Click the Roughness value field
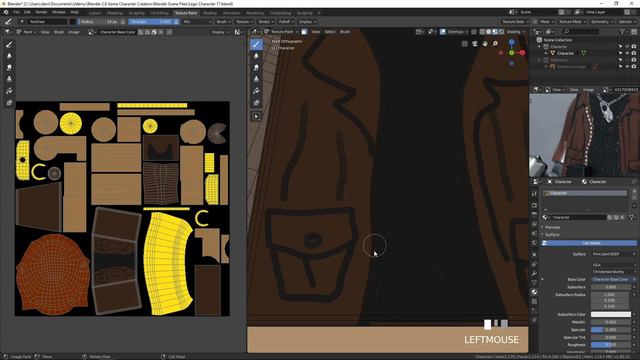640x360 pixels. (611, 344)
